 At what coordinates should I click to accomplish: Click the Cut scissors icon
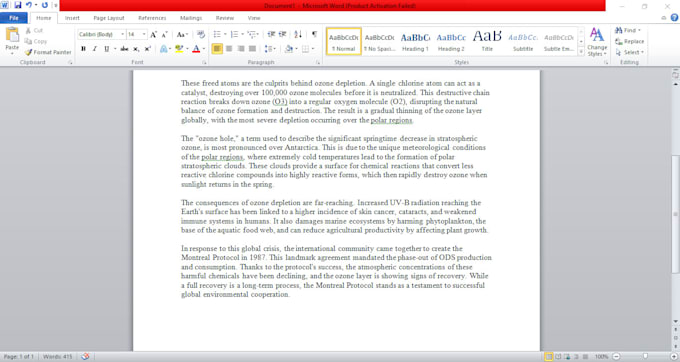point(28,30)
